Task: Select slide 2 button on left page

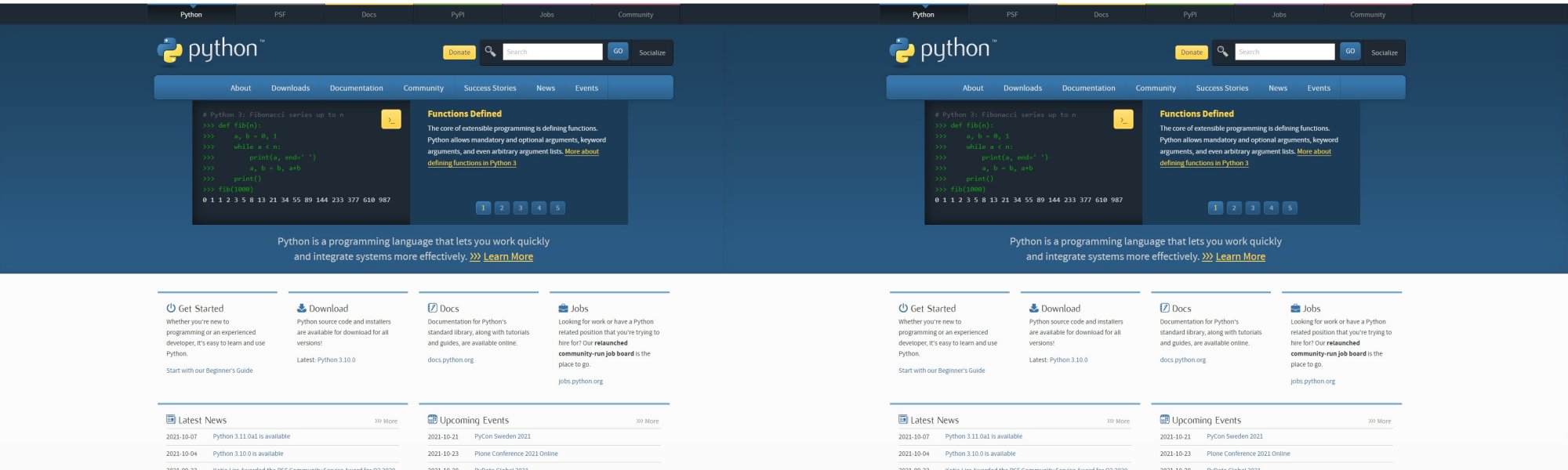Action: point(502,208)
